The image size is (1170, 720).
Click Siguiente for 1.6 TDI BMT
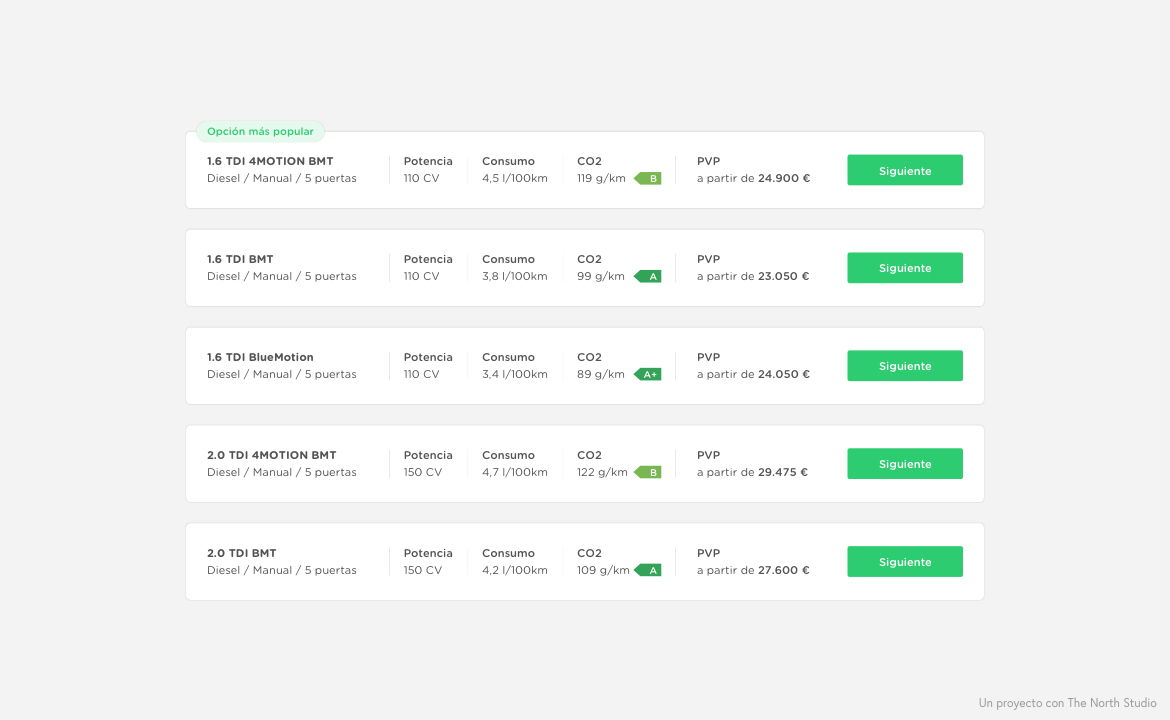click(x=904, y=268)
